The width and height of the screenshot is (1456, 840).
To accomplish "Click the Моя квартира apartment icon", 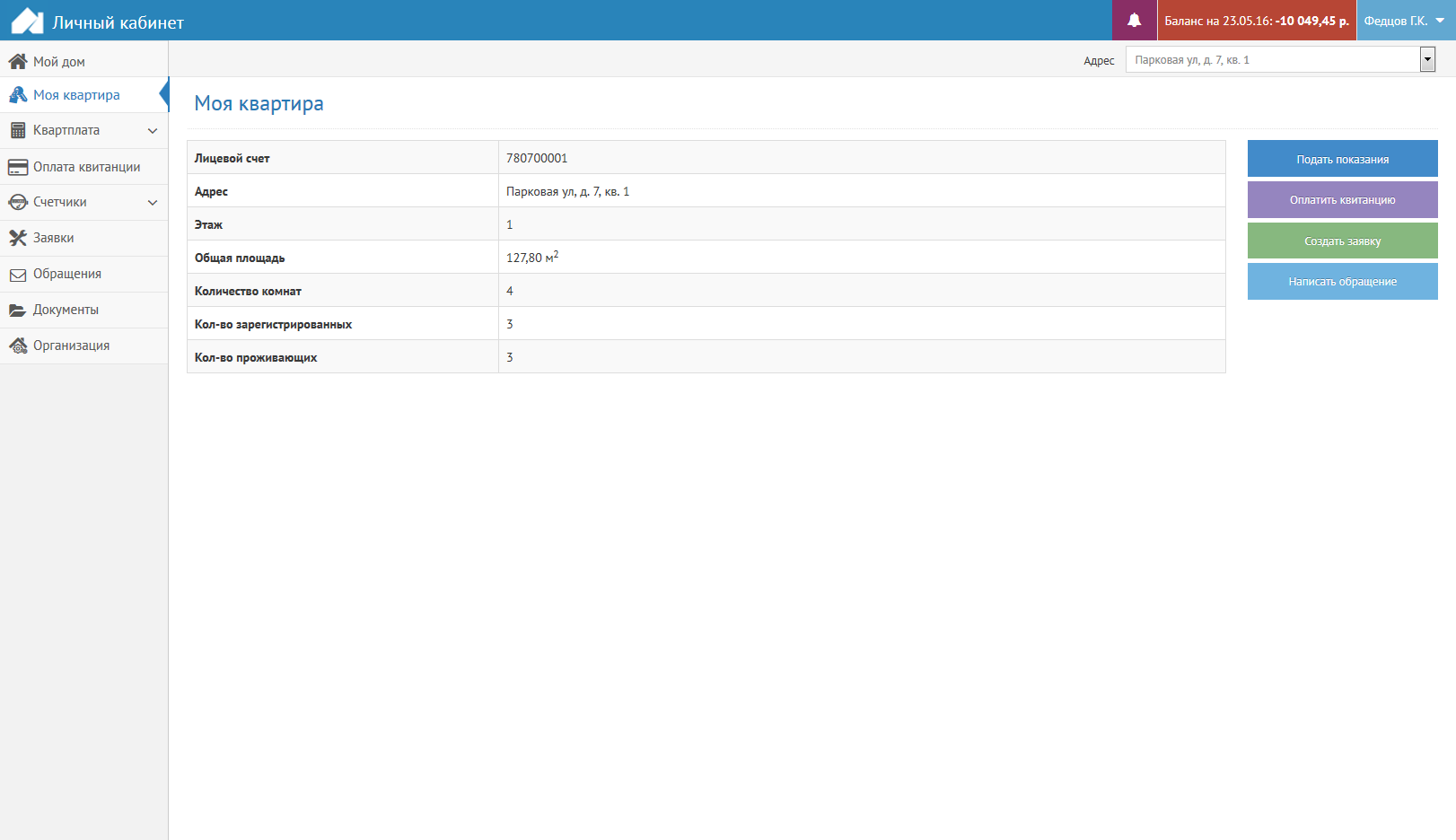I will point(18,95).
